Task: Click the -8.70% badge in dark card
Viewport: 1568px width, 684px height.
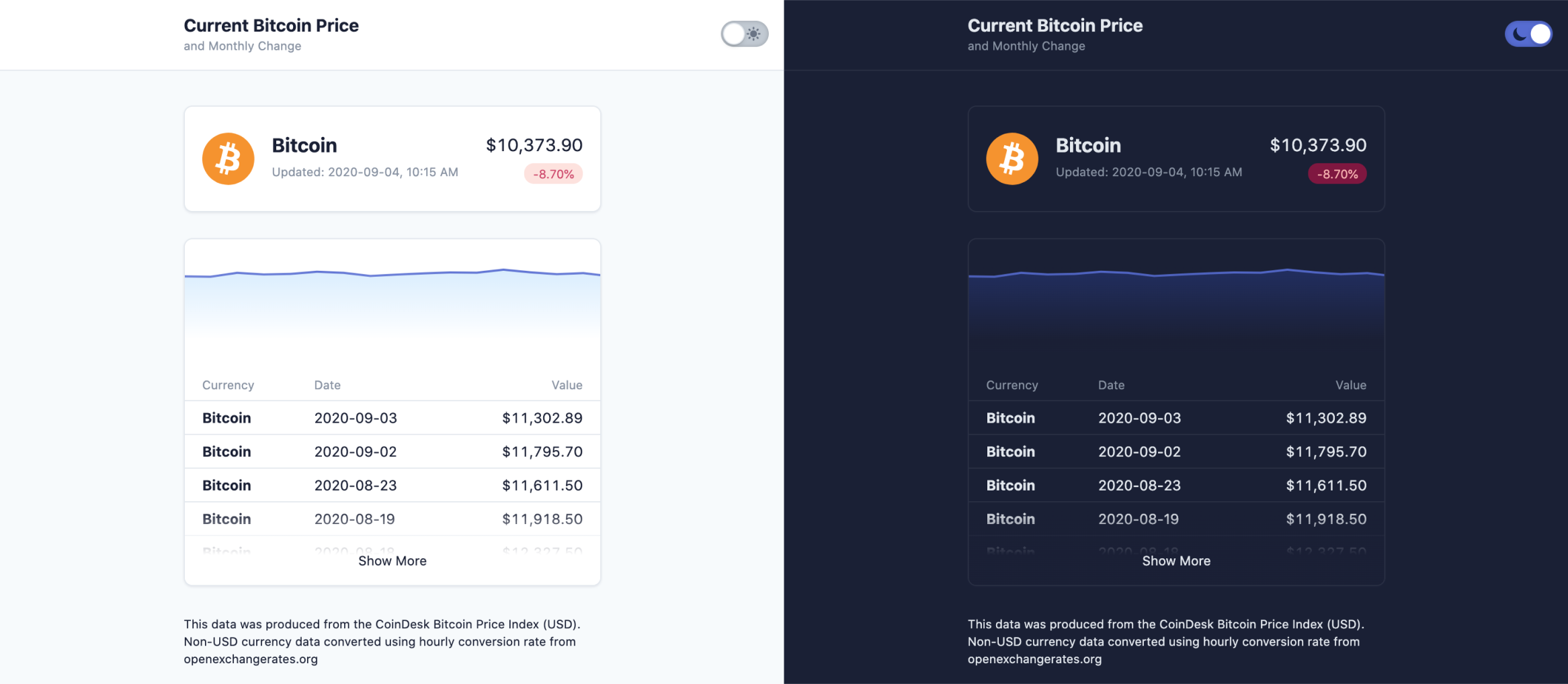Action: point(1337,174)
